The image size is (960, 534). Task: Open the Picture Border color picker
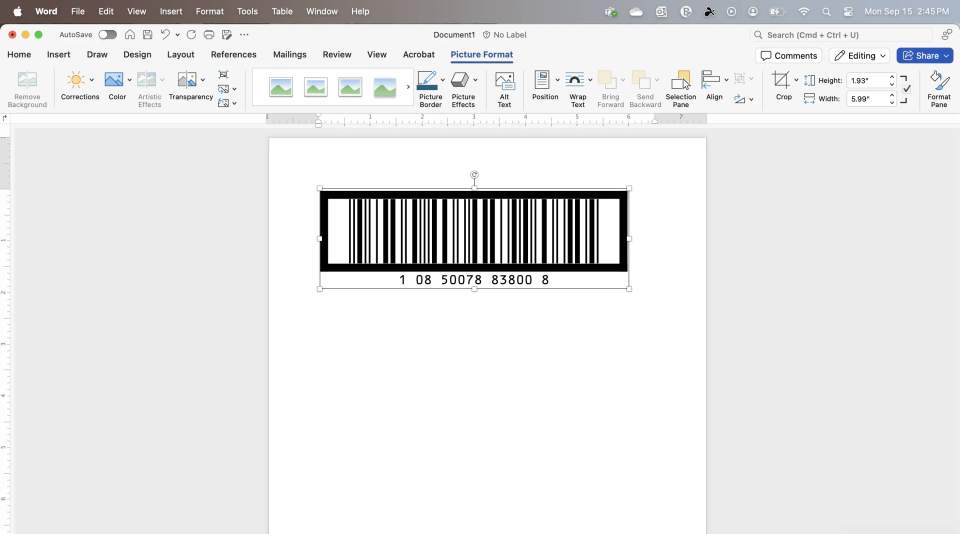click(442, 80)
